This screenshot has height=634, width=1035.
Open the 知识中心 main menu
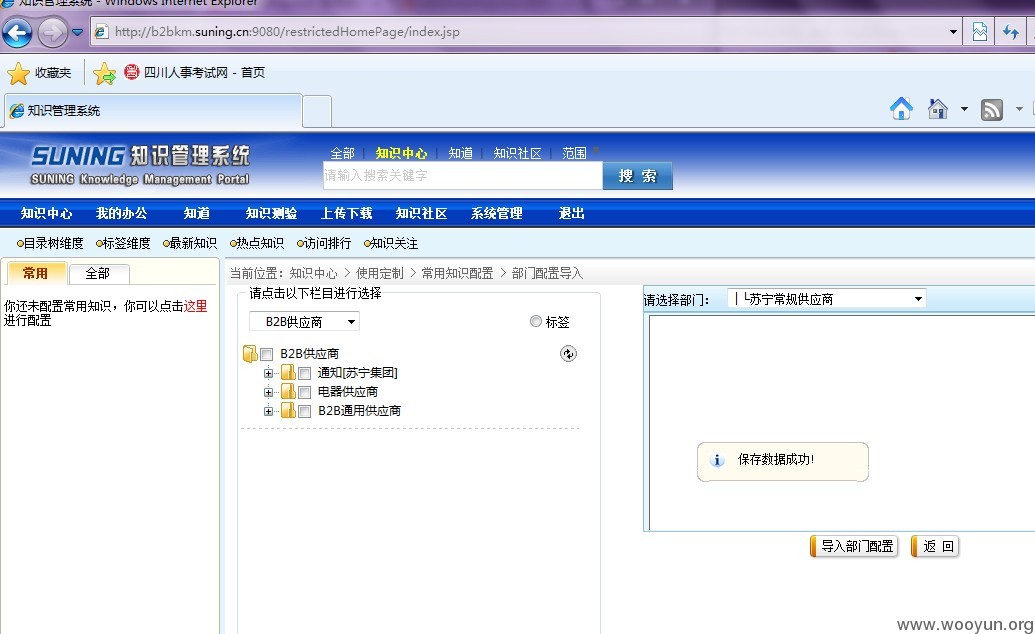coord(46,213)
